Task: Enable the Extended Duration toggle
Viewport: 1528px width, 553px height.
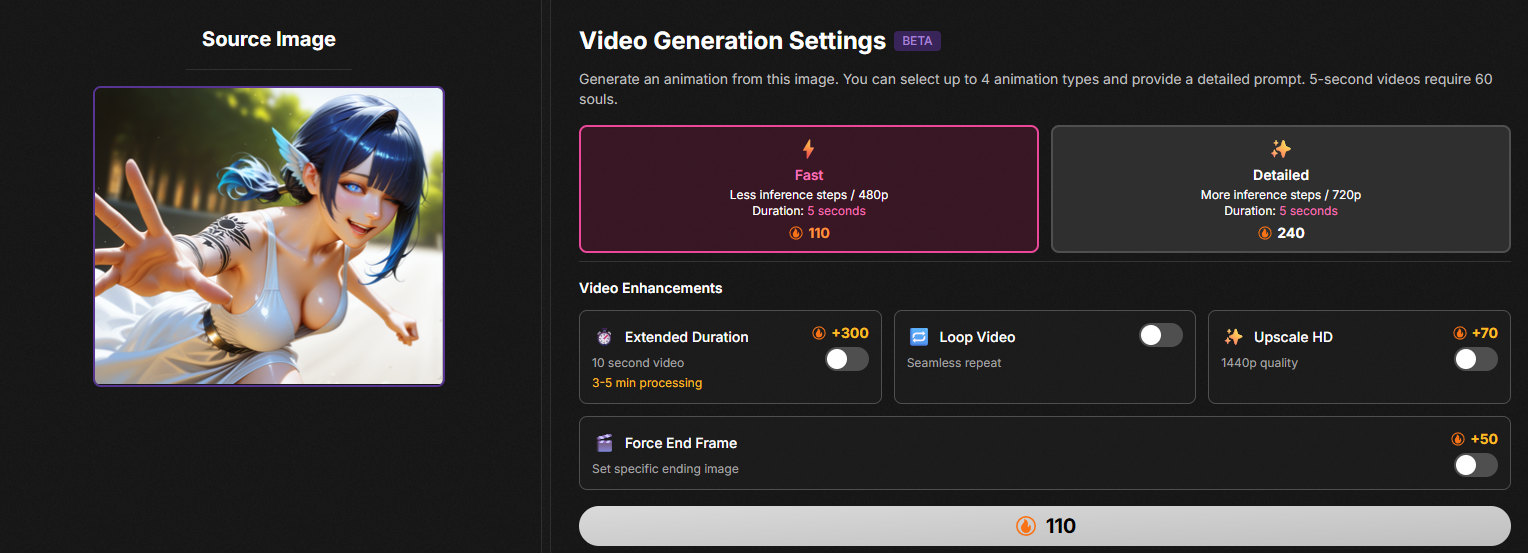Action: [847, 359]
